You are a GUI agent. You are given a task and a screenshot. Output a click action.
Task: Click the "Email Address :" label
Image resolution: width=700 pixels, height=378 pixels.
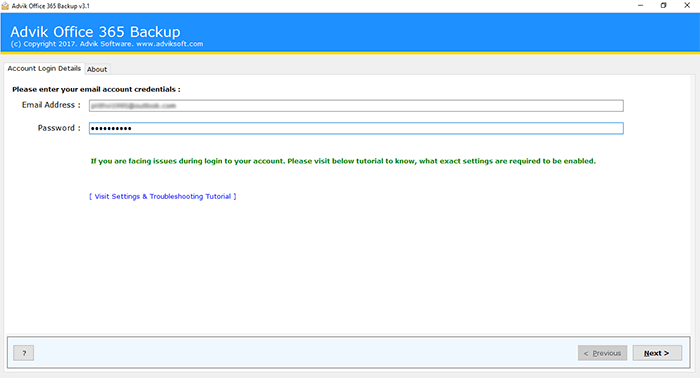coord(51,105)
